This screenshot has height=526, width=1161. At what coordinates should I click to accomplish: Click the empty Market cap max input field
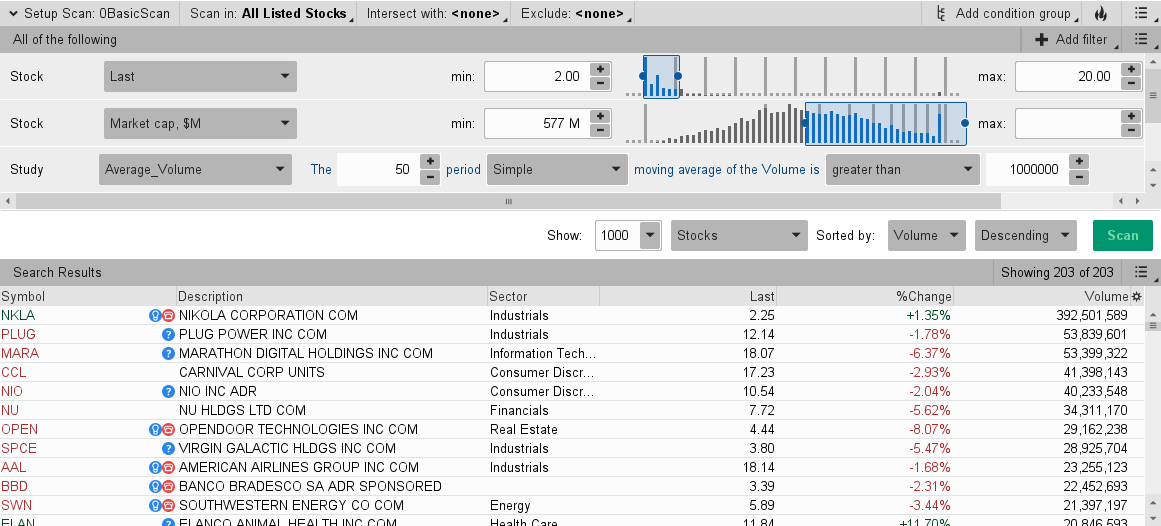(1067, 123)
